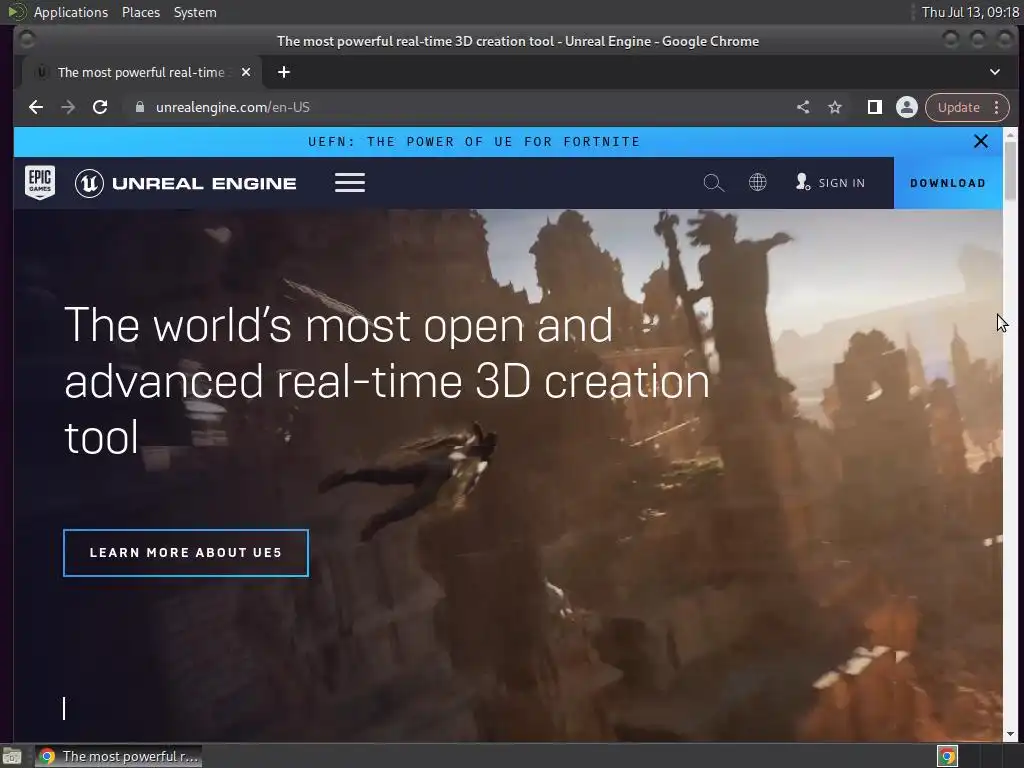The image size is (1024, 768).
Task: Click the show desktop taskbar icon
Action: point(12,757)
